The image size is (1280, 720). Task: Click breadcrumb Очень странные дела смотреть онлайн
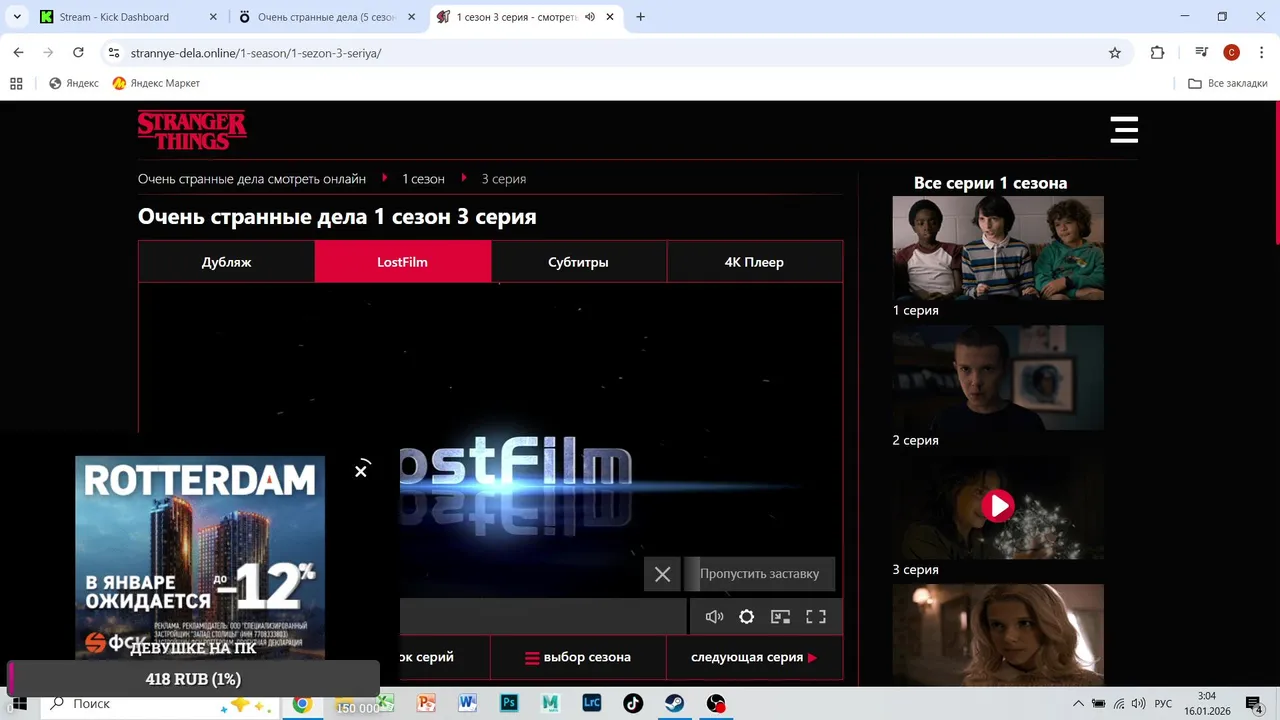[x=252, y=179]
